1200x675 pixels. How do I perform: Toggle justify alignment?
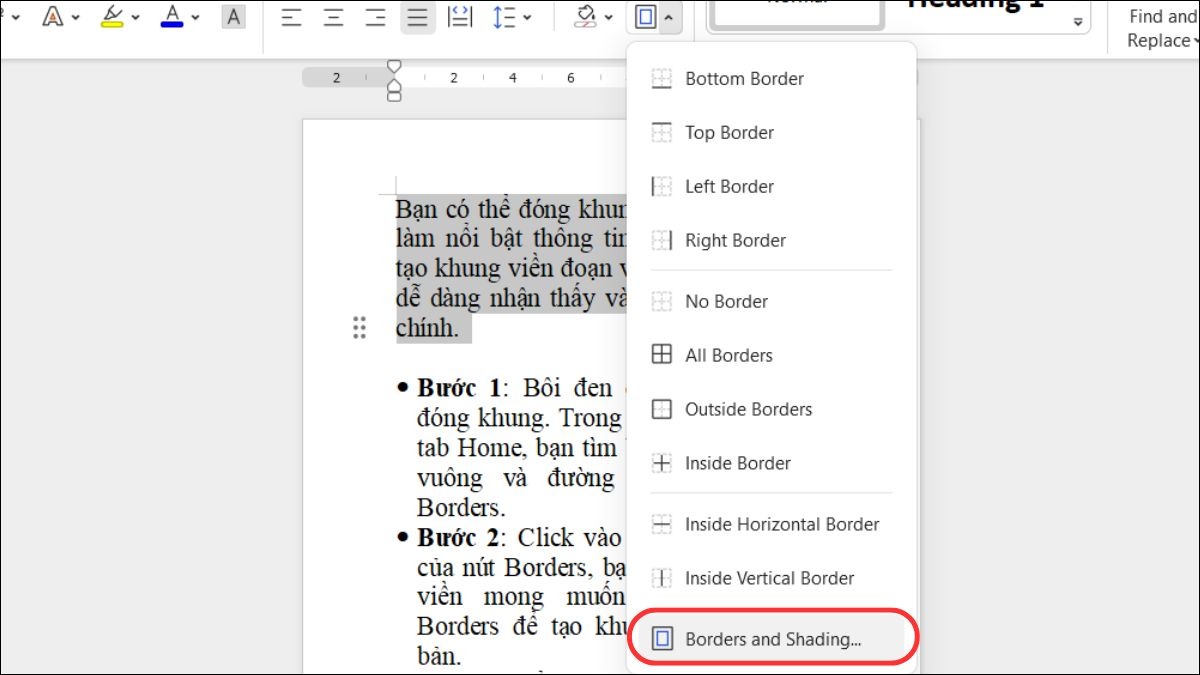417,17
